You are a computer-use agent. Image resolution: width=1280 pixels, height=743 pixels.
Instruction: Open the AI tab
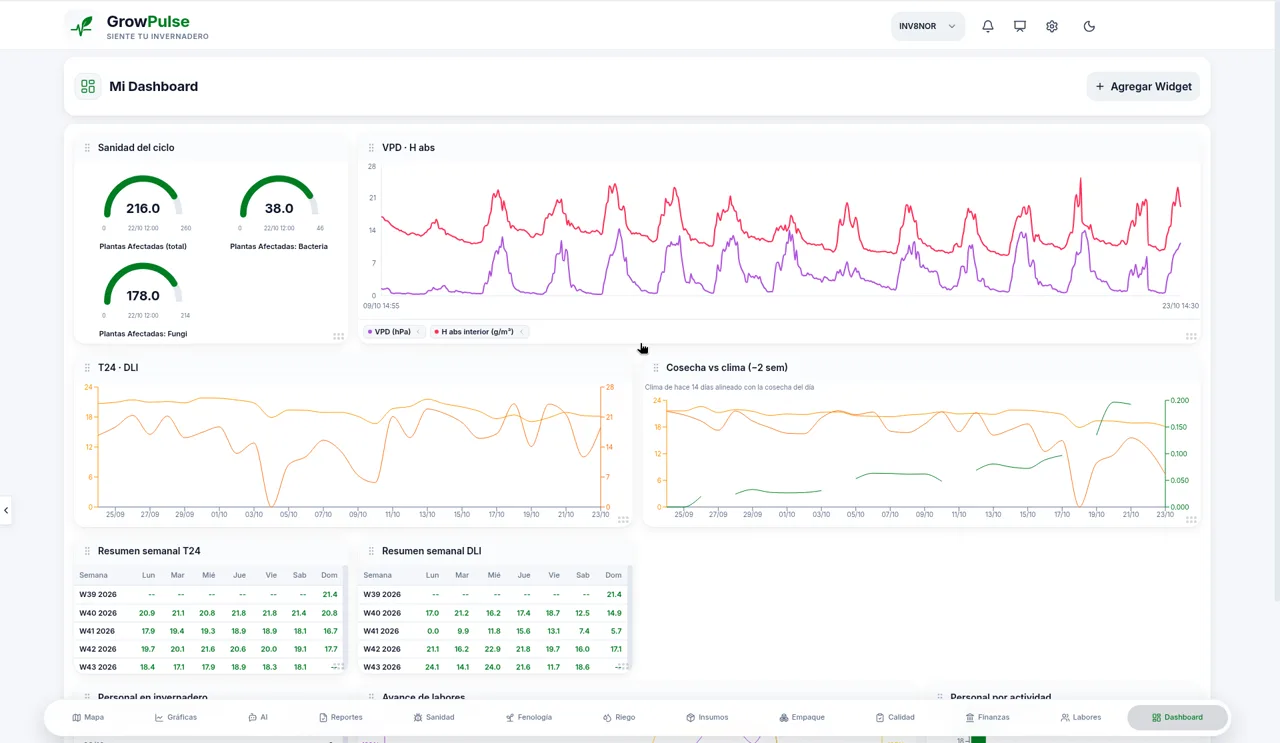[258, 717]
